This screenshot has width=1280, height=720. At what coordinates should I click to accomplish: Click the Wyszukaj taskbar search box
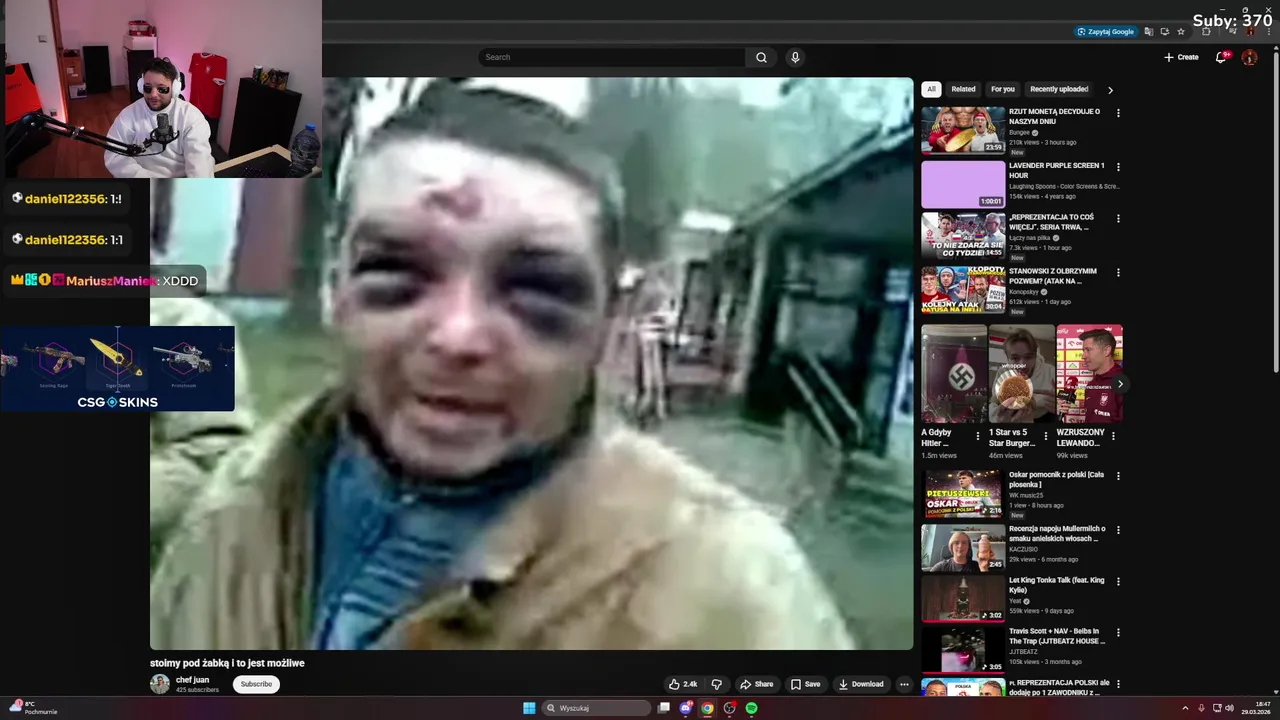click(x=597, y=708)
